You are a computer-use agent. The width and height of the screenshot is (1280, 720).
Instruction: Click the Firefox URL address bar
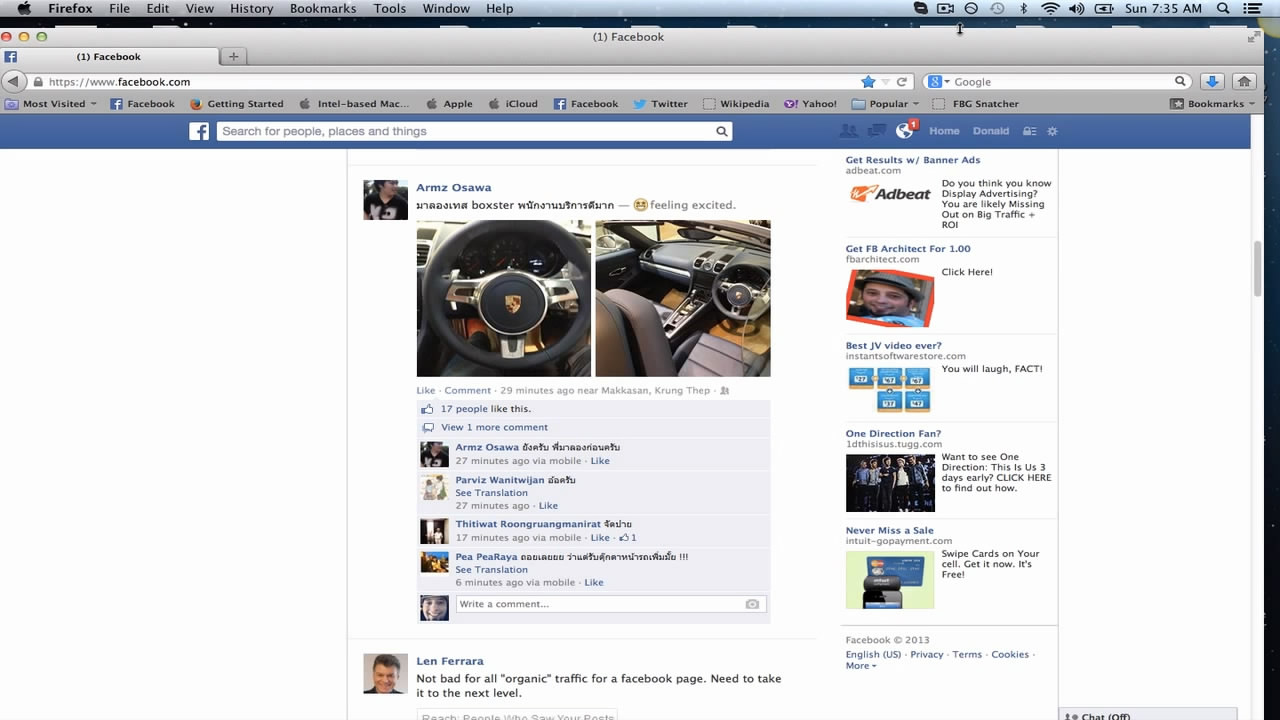coord(450,82)
